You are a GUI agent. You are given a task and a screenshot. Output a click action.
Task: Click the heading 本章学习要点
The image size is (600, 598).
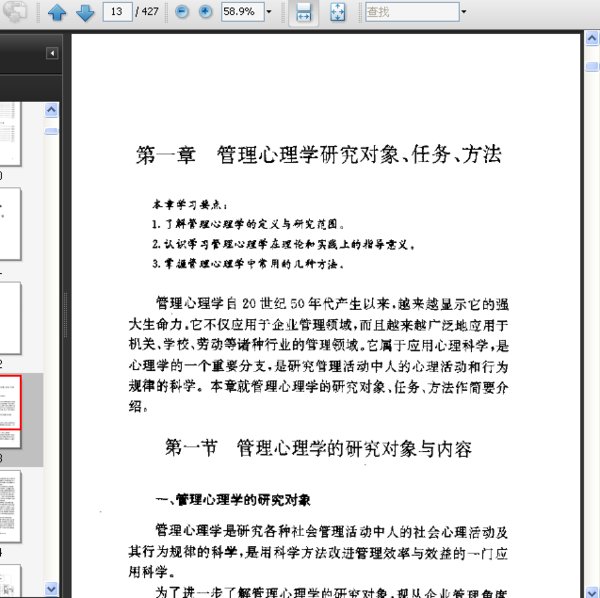click(190, 205)
